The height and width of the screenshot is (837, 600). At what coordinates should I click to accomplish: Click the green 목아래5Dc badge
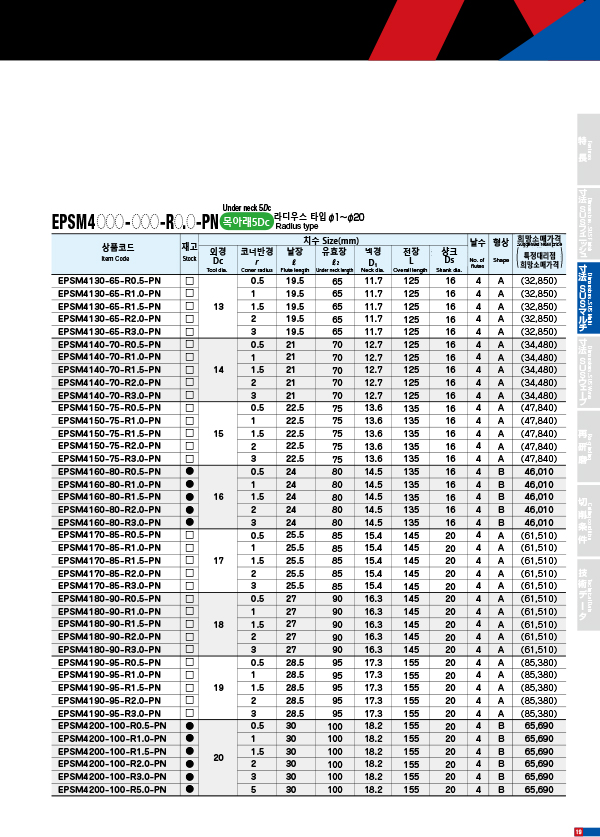tap(247, 222)
